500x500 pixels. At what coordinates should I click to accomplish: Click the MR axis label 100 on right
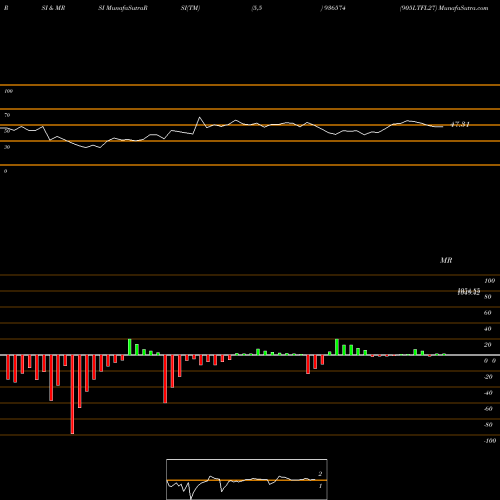(x=490, y=281)
